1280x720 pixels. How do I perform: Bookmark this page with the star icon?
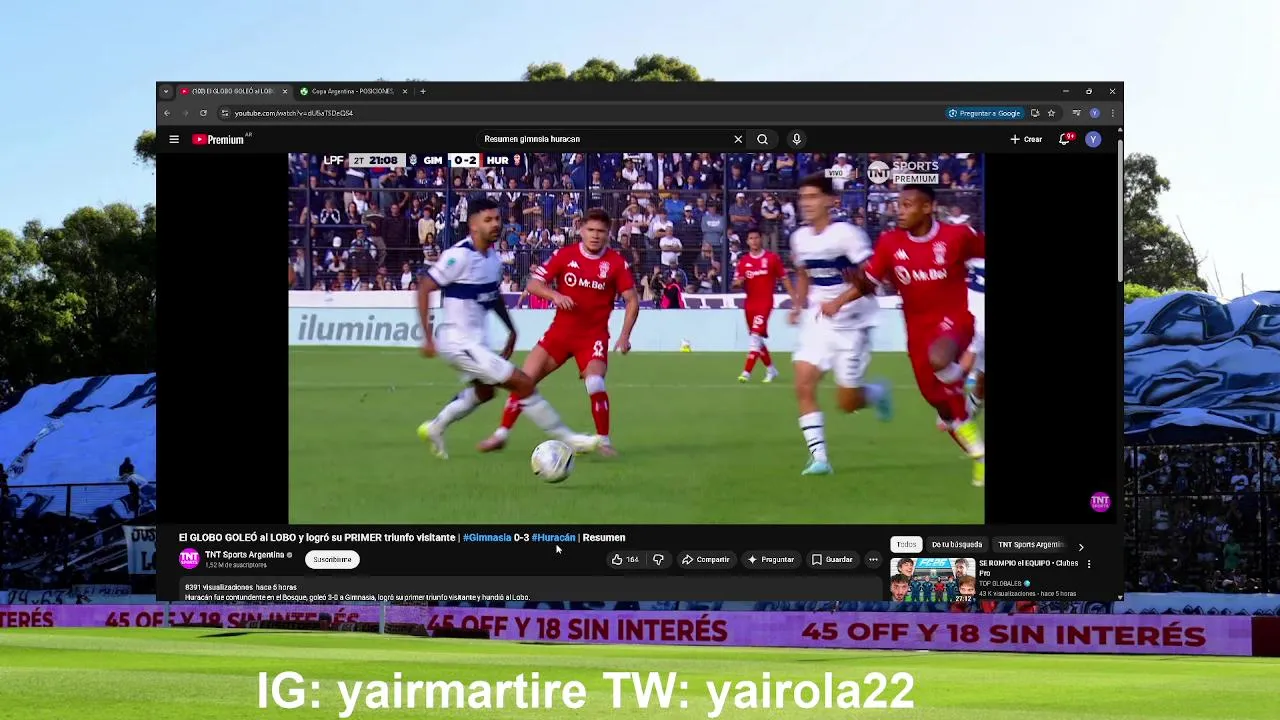point(1051,113)
